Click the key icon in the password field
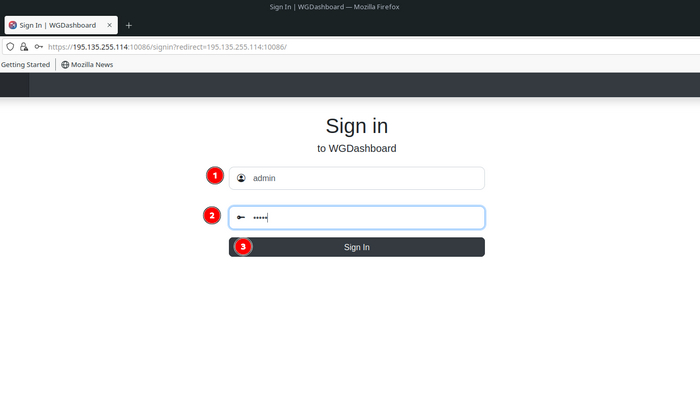Viewport: 700px width, 400px height. click(x=241, y=217)
